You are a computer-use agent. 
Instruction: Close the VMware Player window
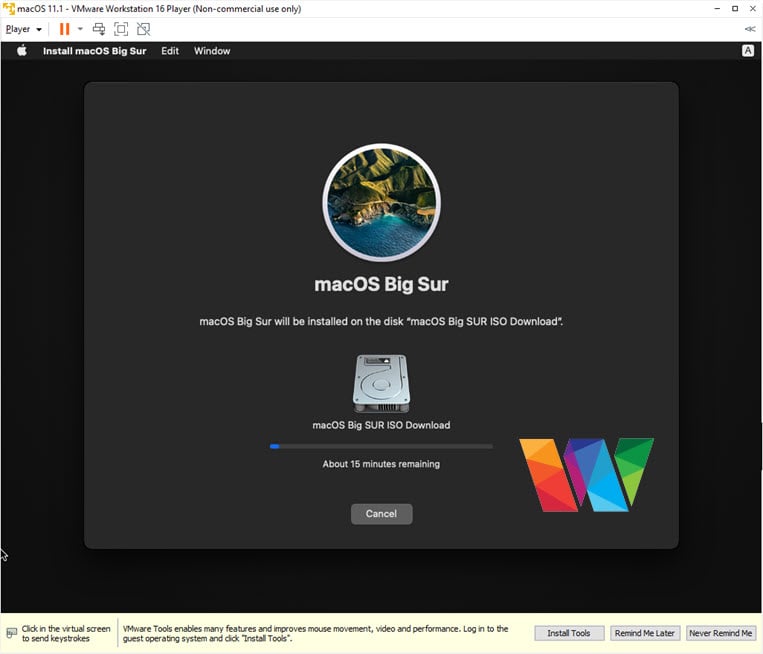[752, 9]
